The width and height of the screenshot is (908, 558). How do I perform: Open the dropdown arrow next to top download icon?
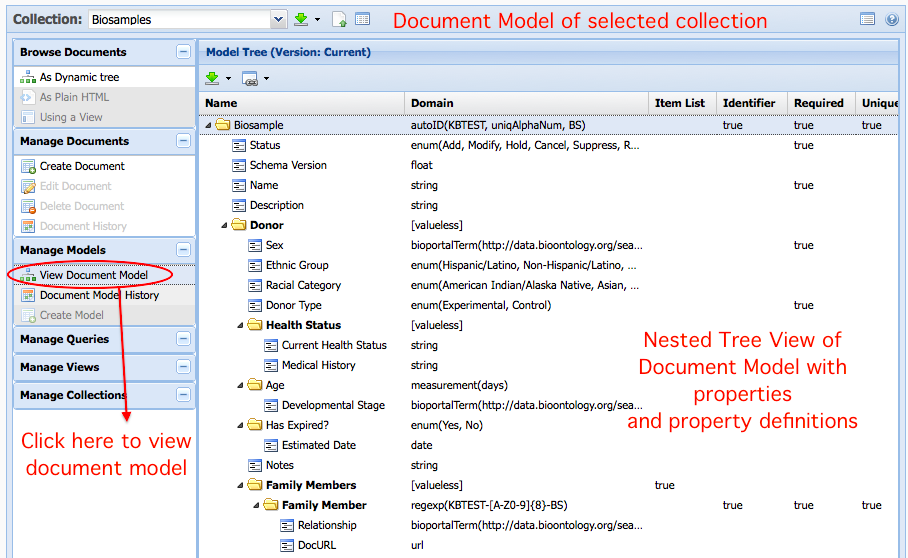317,20
